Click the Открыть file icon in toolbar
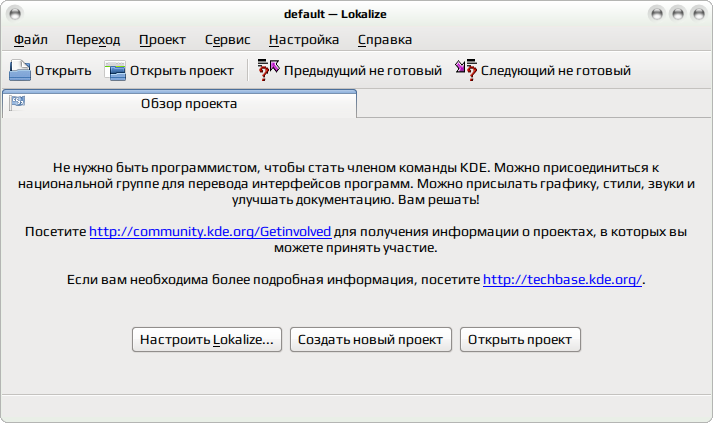 pyautogui.click(x=20, y=70)
